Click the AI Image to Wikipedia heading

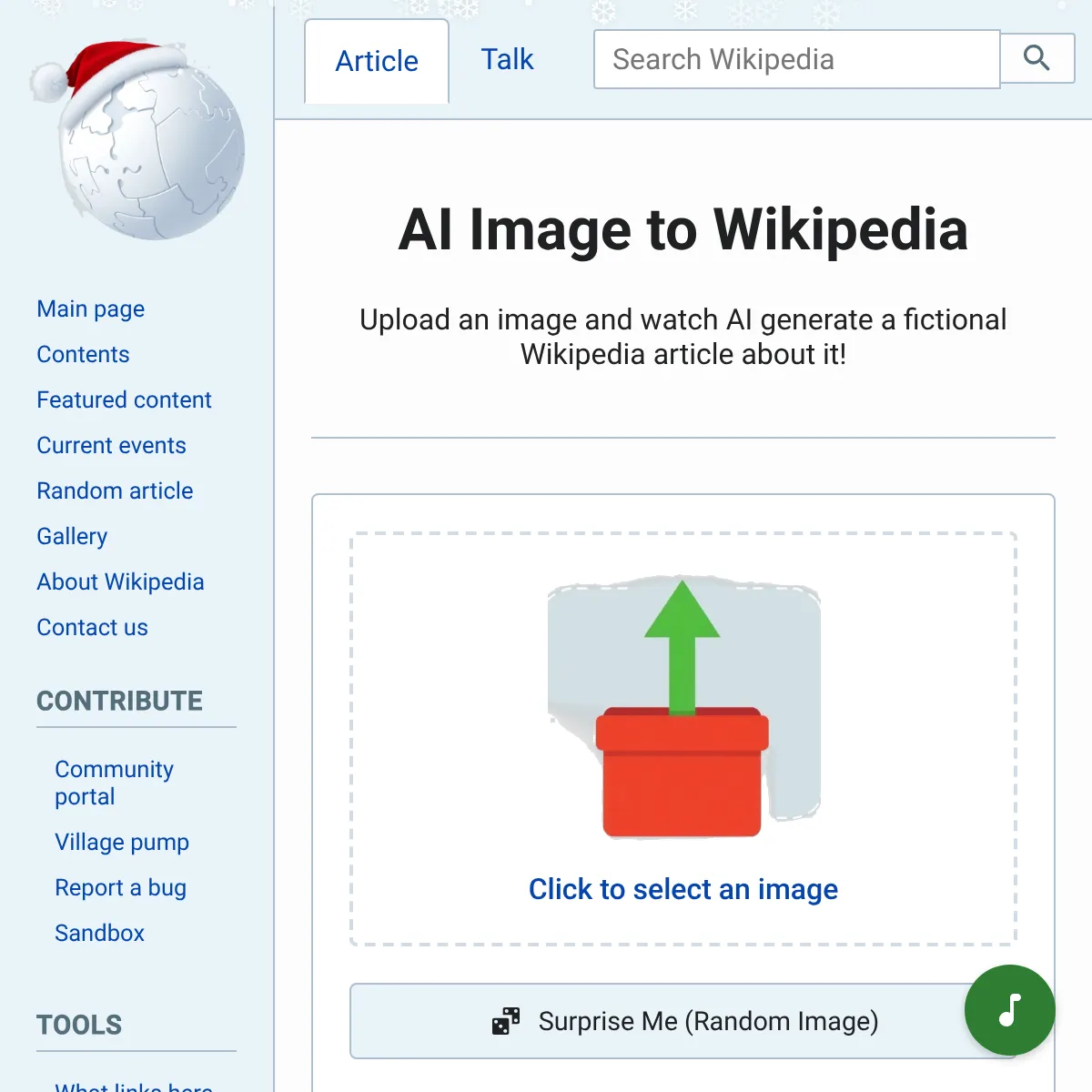click(x=683, y=229)
